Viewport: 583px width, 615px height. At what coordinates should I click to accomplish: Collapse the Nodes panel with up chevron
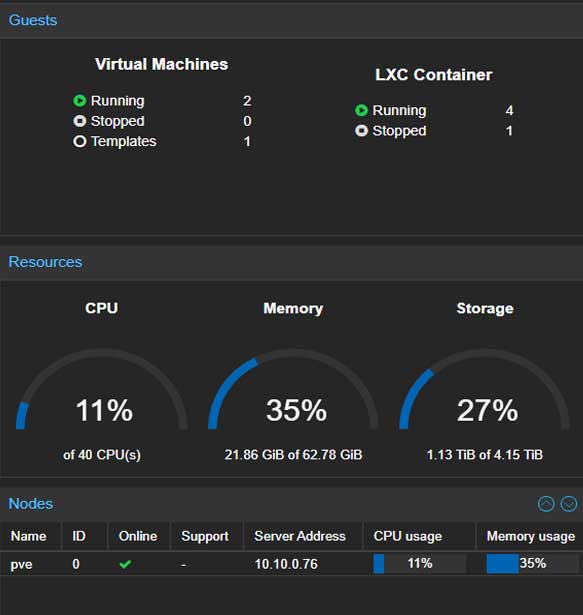pos(546,504)
